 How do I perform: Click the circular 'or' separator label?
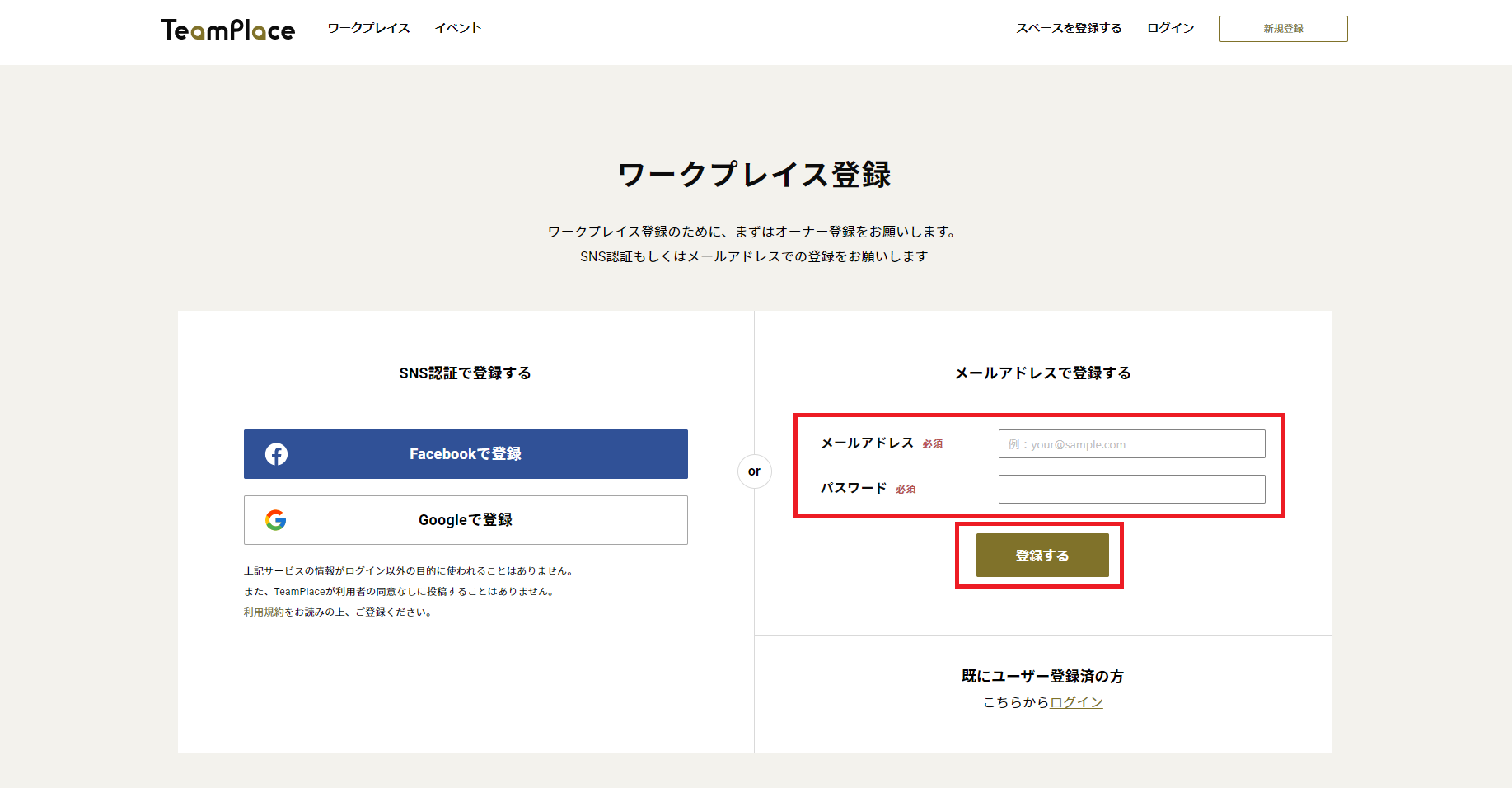(755, 471)
